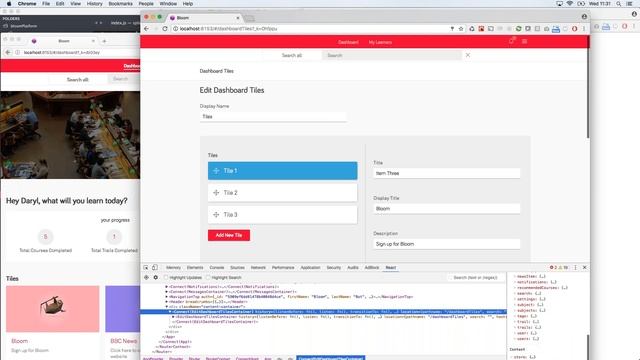This screenshot has height=360, width=640.
Task: Go back in the rear Chrome window
Action: (8, 53)
